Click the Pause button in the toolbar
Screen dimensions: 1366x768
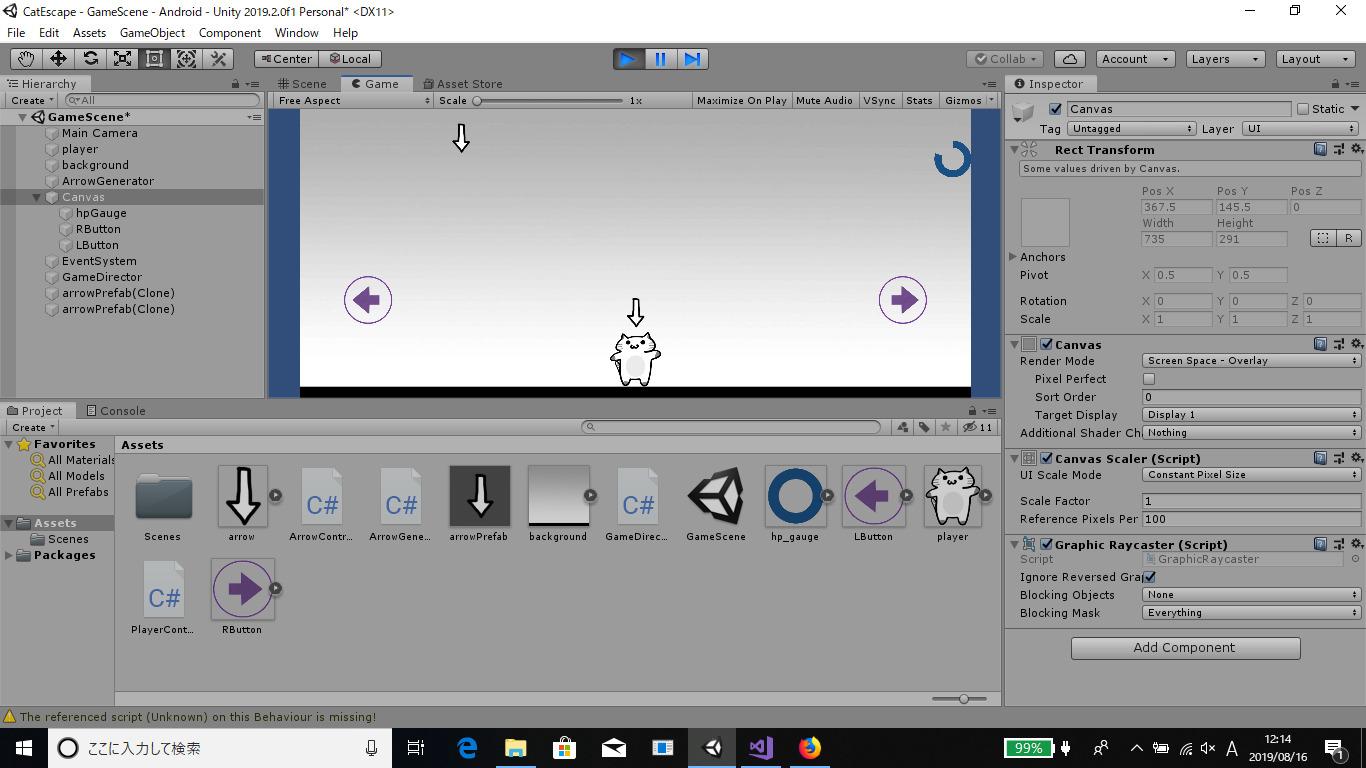click(x=660, y=59)
